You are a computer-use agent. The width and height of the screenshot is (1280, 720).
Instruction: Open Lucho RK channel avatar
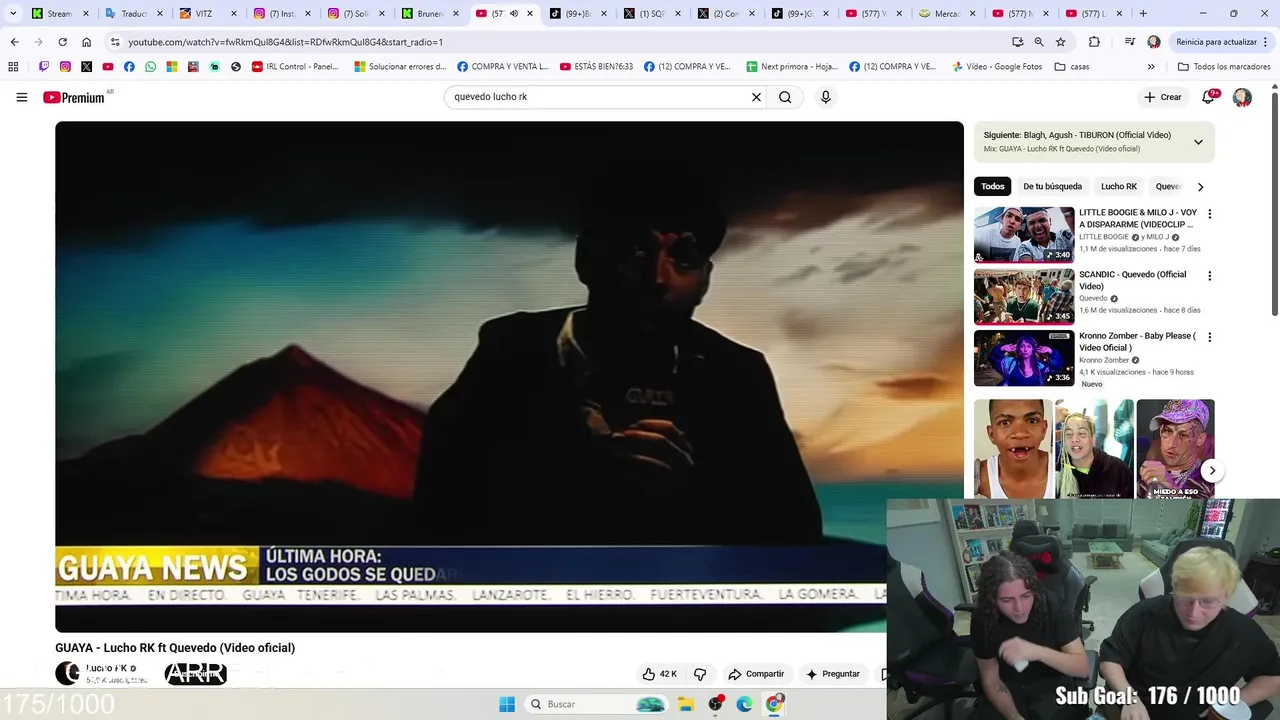[x=68, y=673]
